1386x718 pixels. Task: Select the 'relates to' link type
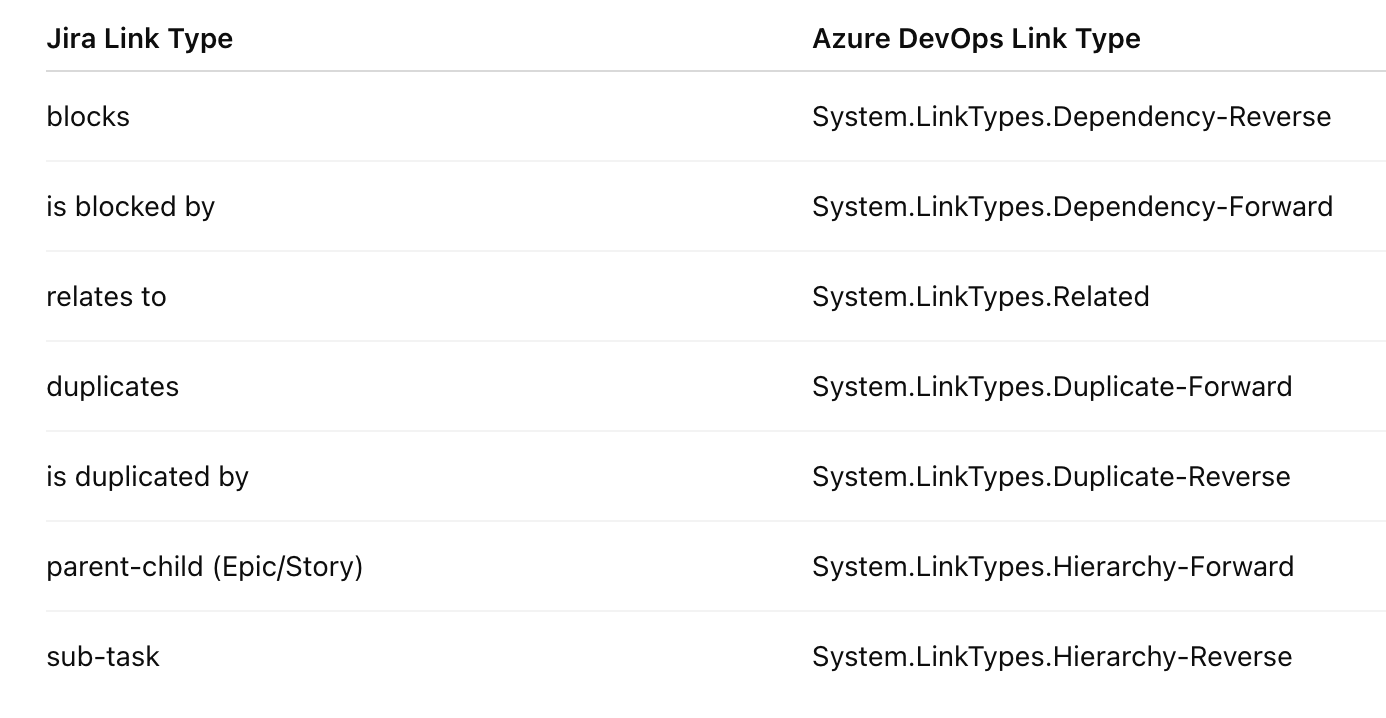[106, 297]
